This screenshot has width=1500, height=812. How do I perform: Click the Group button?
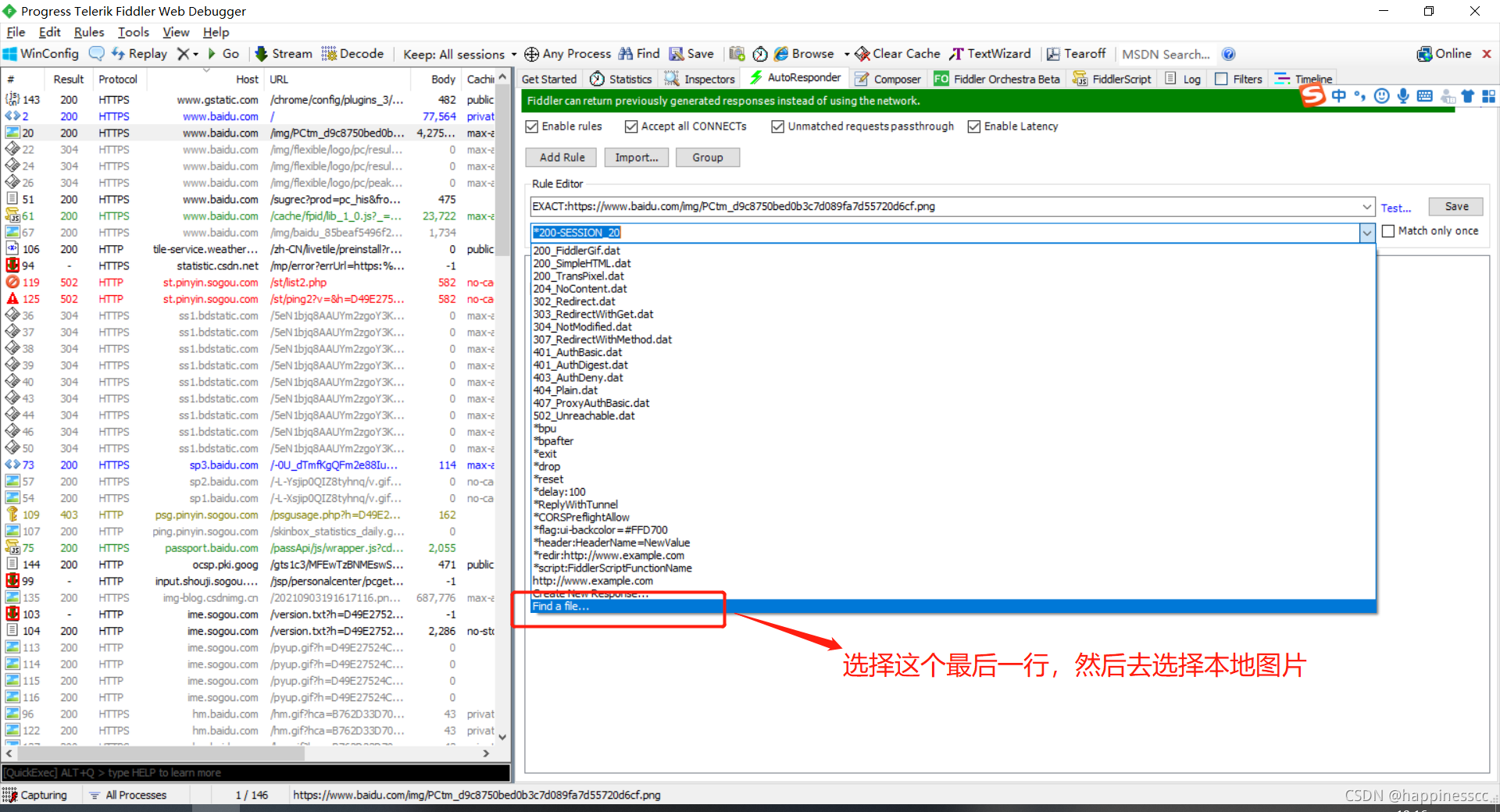[x=707, y=158]
